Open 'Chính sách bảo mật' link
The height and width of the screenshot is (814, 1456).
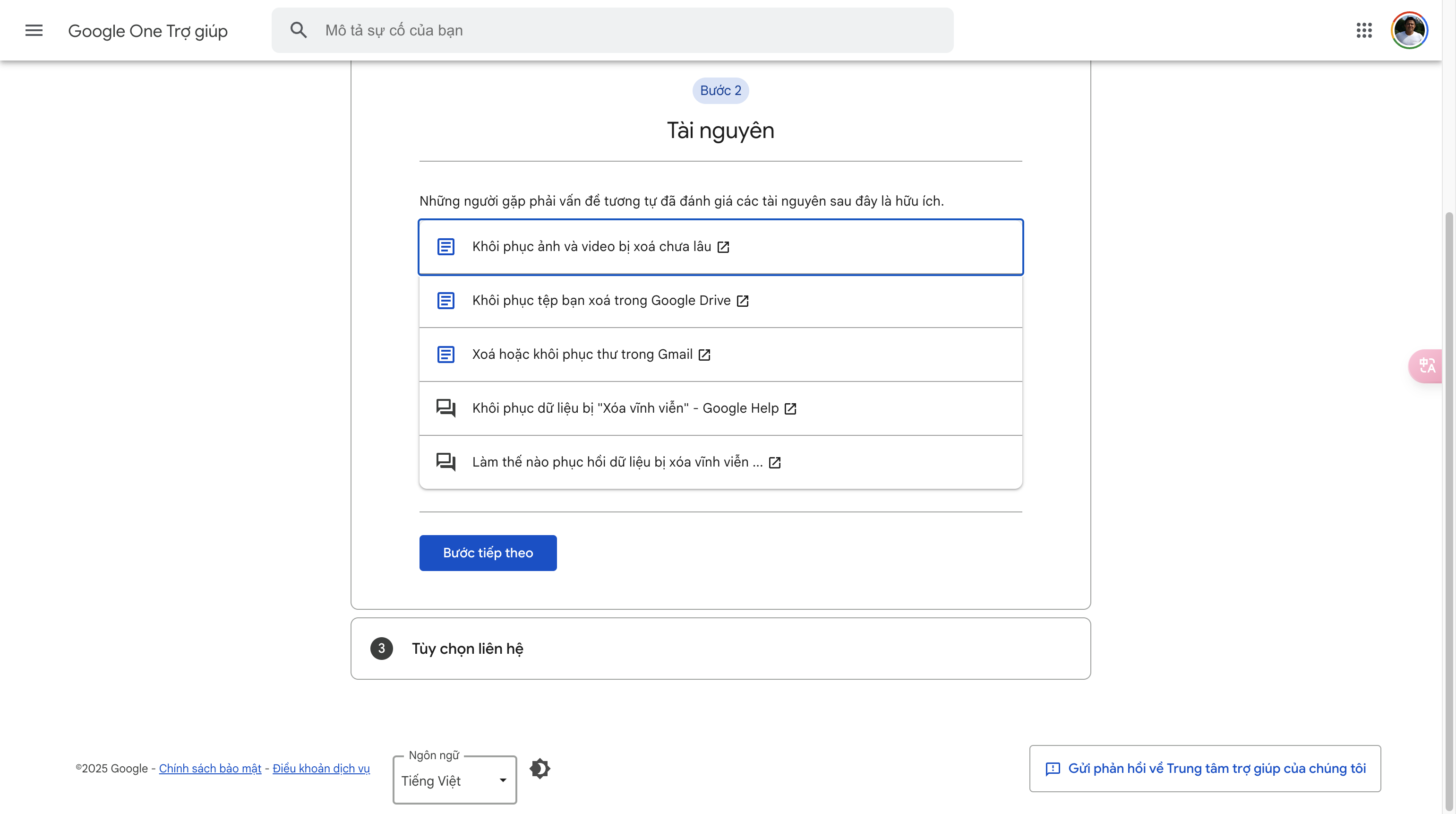[x=210, y=768]
